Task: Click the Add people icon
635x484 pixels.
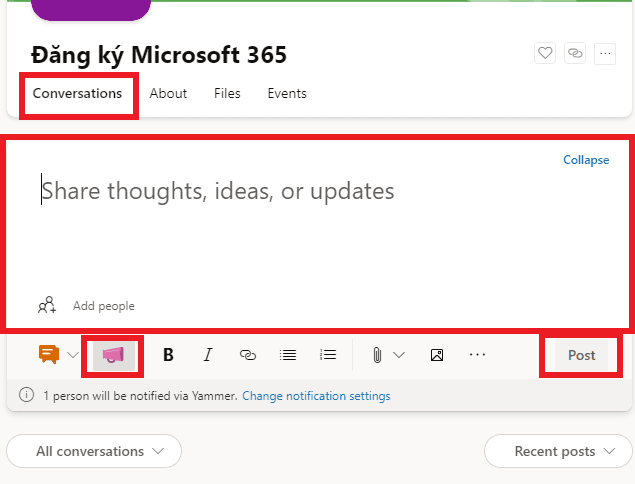Action: pyautogui.click(x=47, y=305)
